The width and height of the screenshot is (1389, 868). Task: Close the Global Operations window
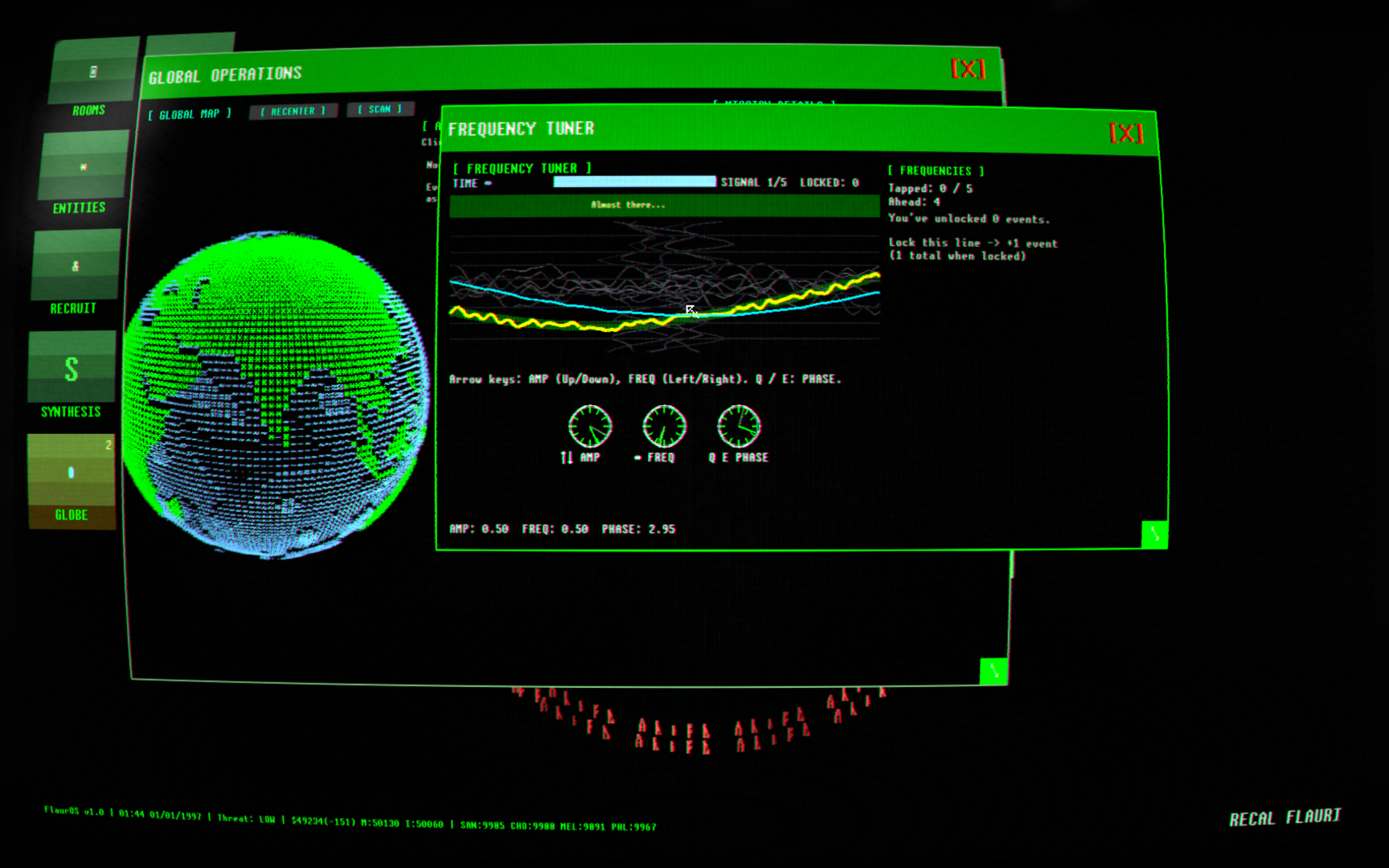(968, 69)
